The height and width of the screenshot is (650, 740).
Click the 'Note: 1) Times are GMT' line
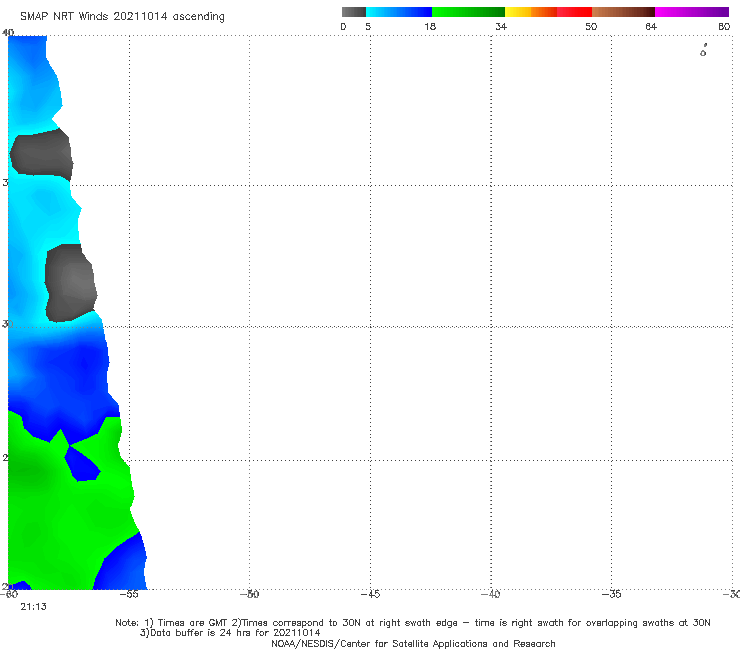(412, 623)
